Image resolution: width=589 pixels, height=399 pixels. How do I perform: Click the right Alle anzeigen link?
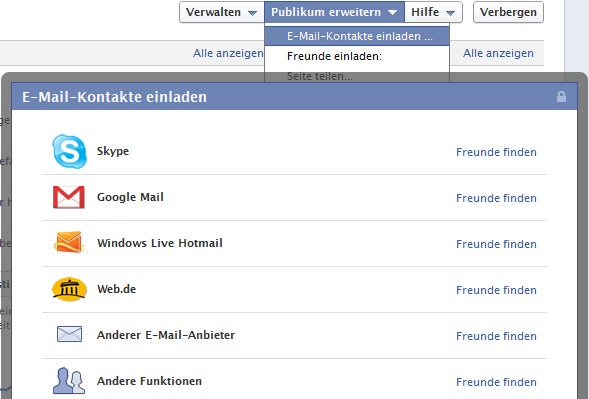click(x=498, y=53)
